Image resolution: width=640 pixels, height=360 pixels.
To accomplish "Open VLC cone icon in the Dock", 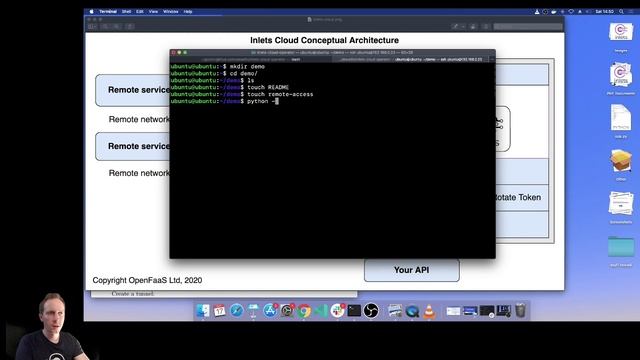I will pyautogui.click(x=429, y=311).
